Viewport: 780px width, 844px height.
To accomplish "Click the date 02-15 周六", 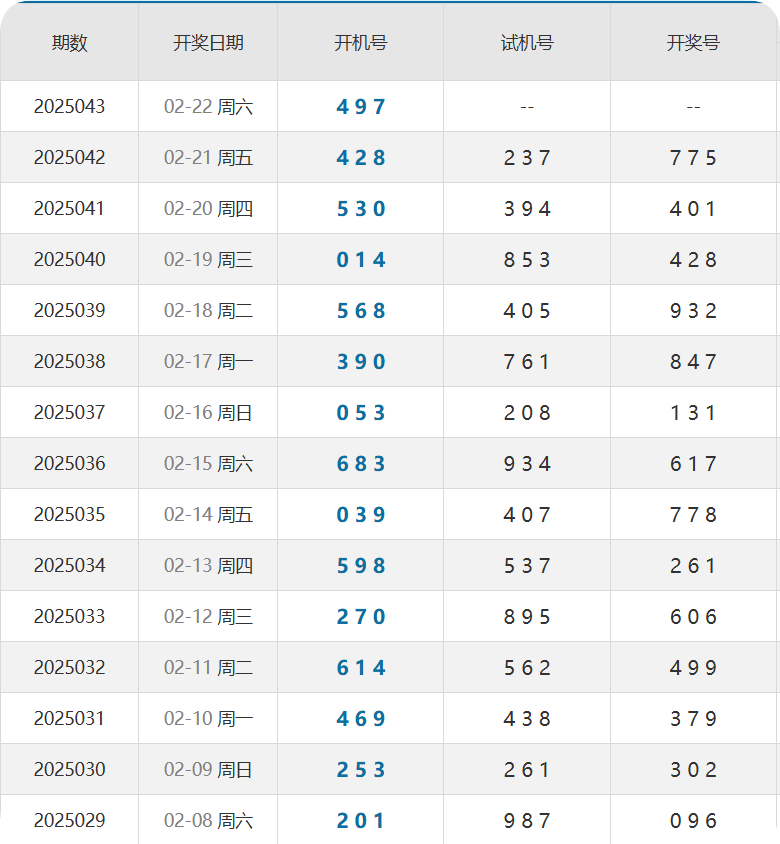I will click(x=208, y=463).
